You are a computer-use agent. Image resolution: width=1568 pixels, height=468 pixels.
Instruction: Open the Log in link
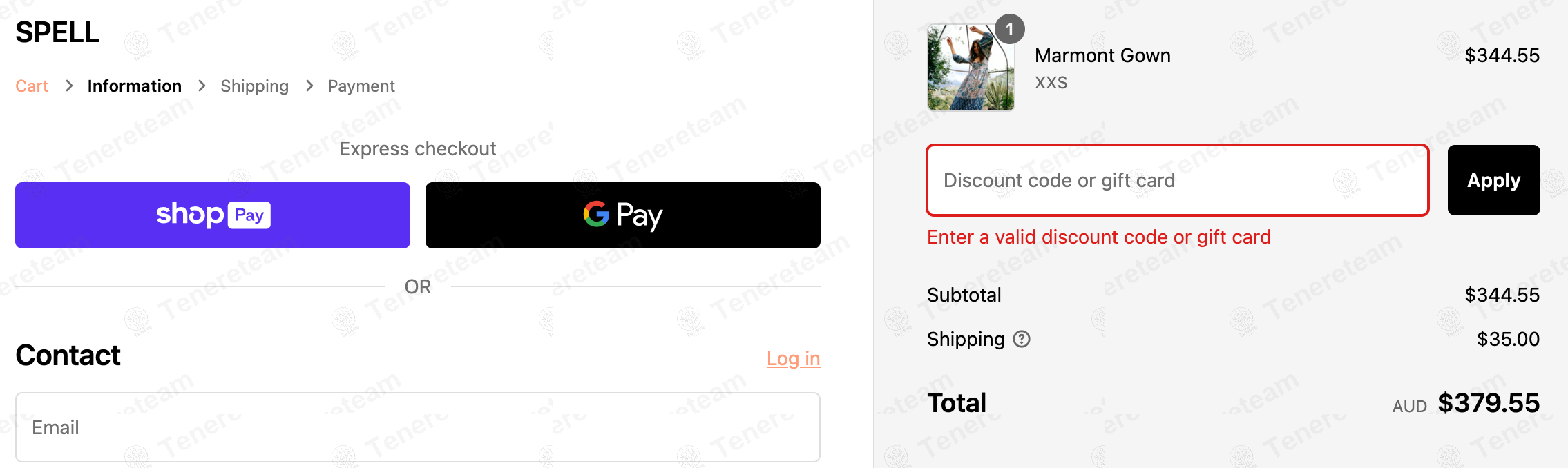pyautogui.click(x=794, y=359)
